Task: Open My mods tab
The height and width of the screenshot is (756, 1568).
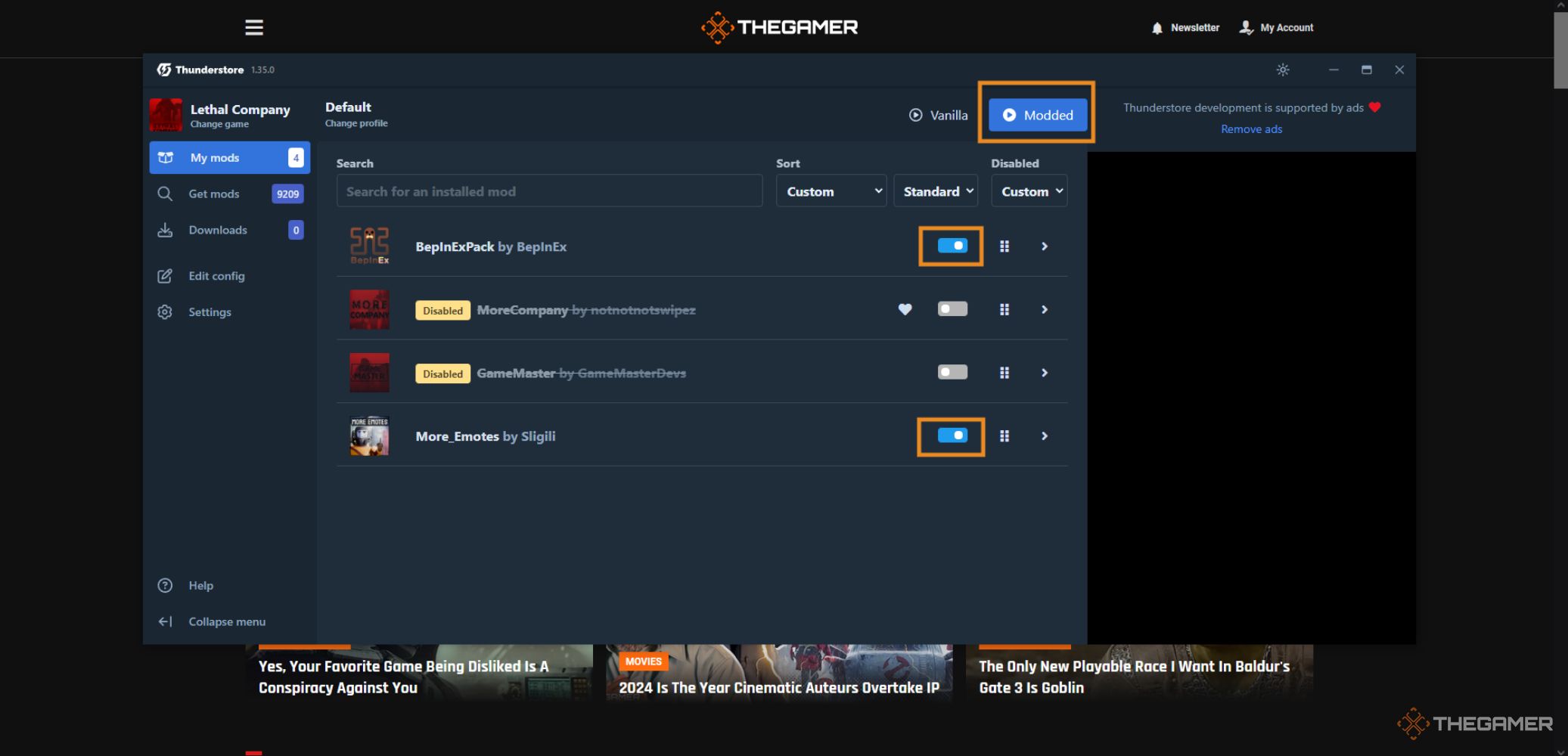Action: [x=230, y=157]
